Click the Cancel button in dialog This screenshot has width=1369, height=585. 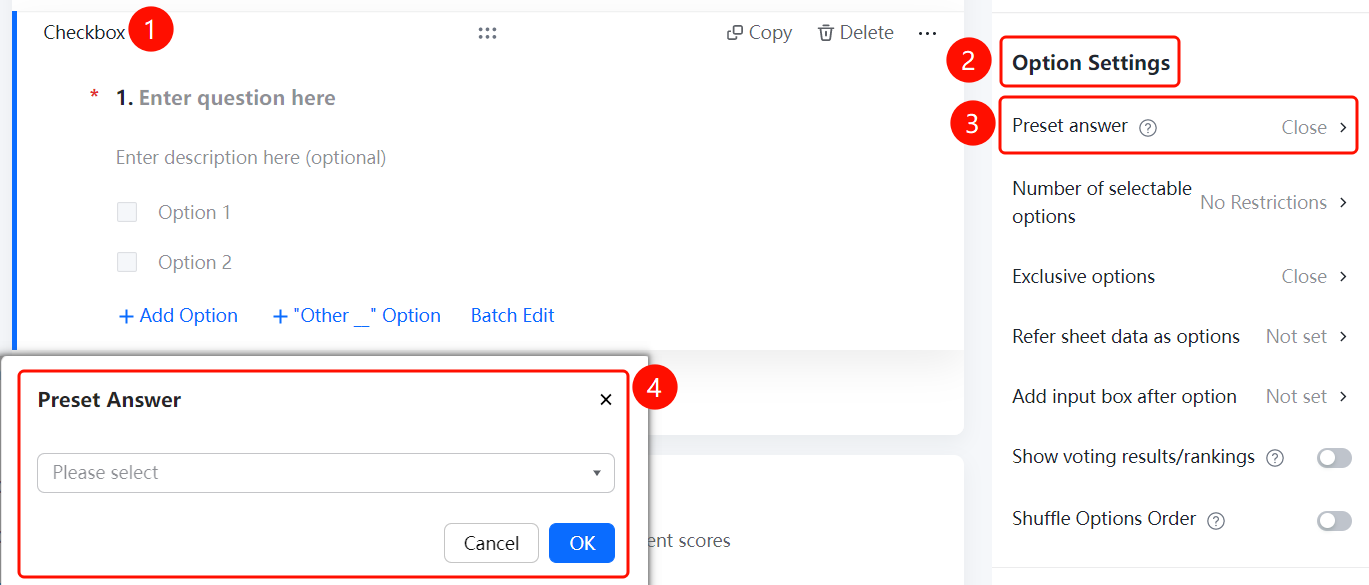point(491,543)
